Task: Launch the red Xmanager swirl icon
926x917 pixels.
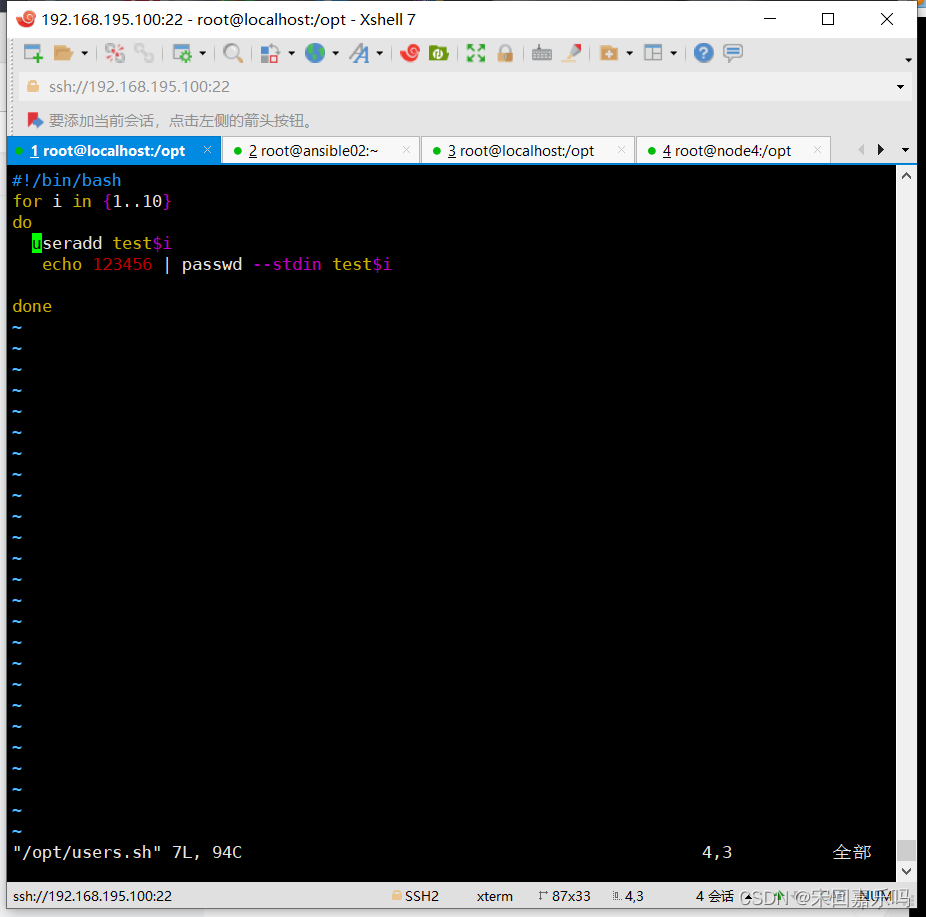Action: pyautogui.click(x=410, y=53)
